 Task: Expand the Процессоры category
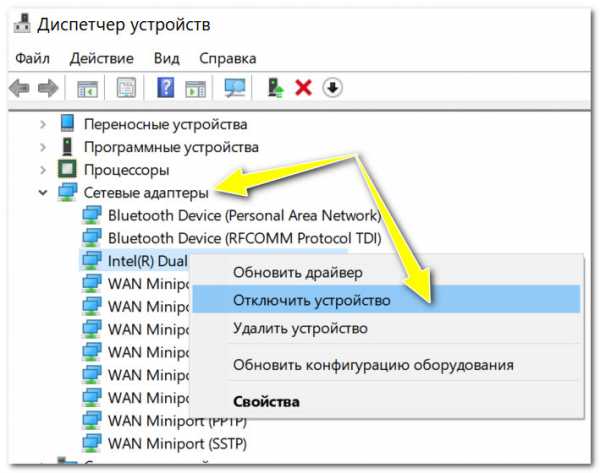(42, 169)
